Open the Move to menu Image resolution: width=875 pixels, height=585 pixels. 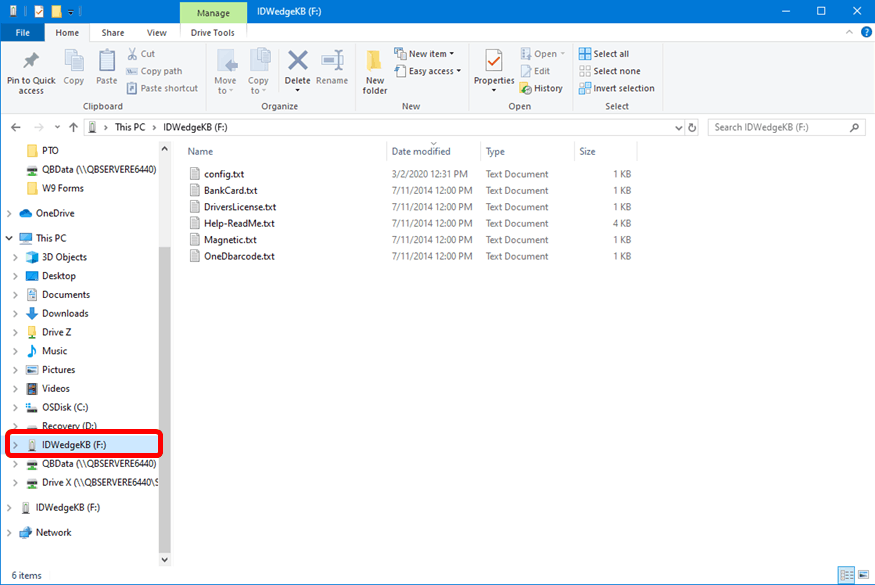(225, 71)
